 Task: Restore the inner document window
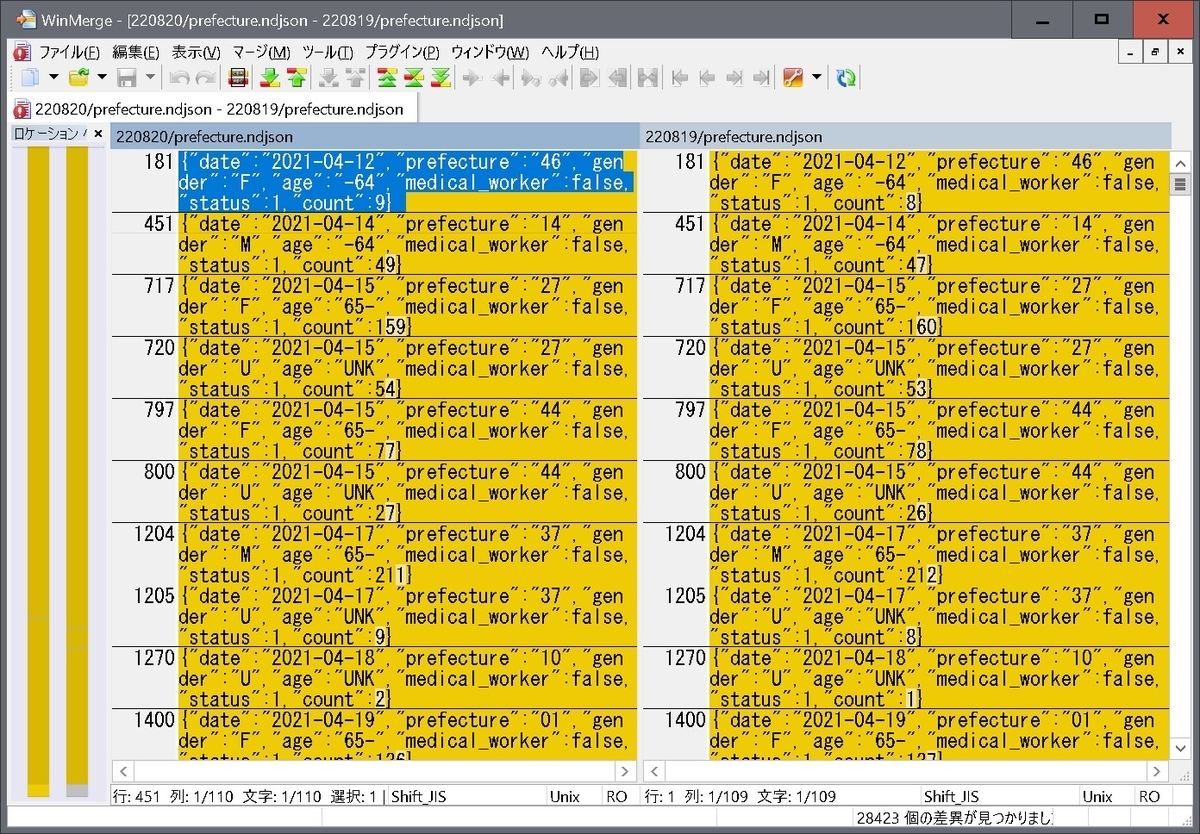[1154, 52]
